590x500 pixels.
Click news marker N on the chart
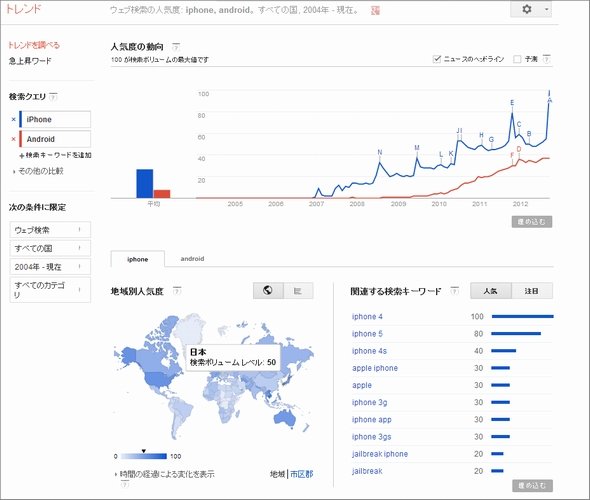click(380, 152)
